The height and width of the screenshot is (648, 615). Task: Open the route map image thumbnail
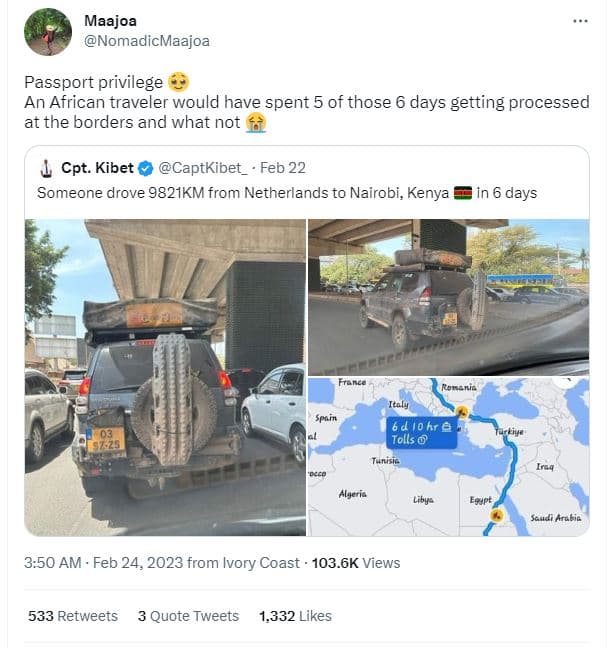[x=448, y=456]
